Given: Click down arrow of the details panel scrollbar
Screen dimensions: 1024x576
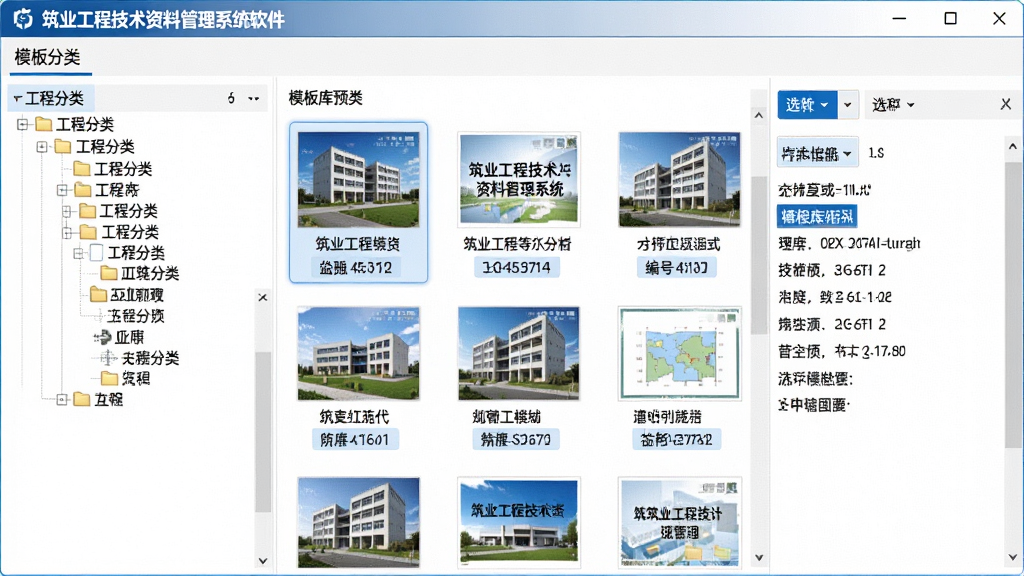Looking at the screenshot, I should coord(1012,558).
